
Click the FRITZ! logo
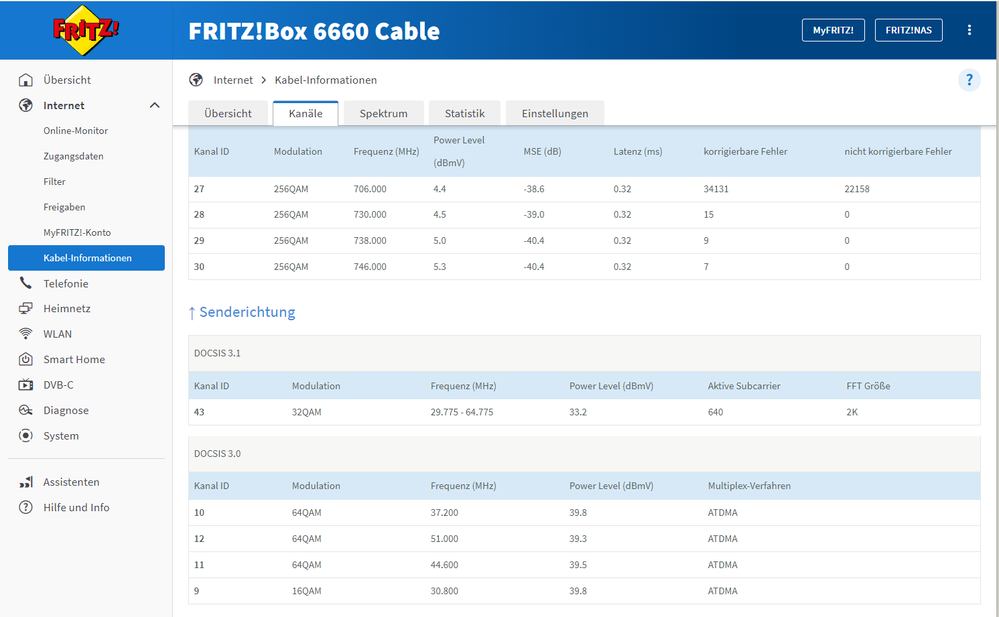pyautogui.click(x=86, y=30)
